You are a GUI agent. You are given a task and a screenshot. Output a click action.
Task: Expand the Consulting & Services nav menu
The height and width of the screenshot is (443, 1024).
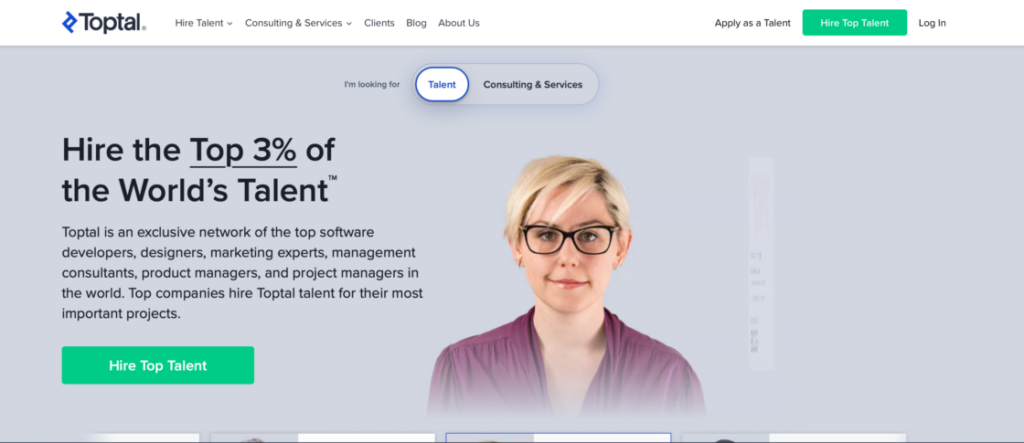click(x=298, y=23)
